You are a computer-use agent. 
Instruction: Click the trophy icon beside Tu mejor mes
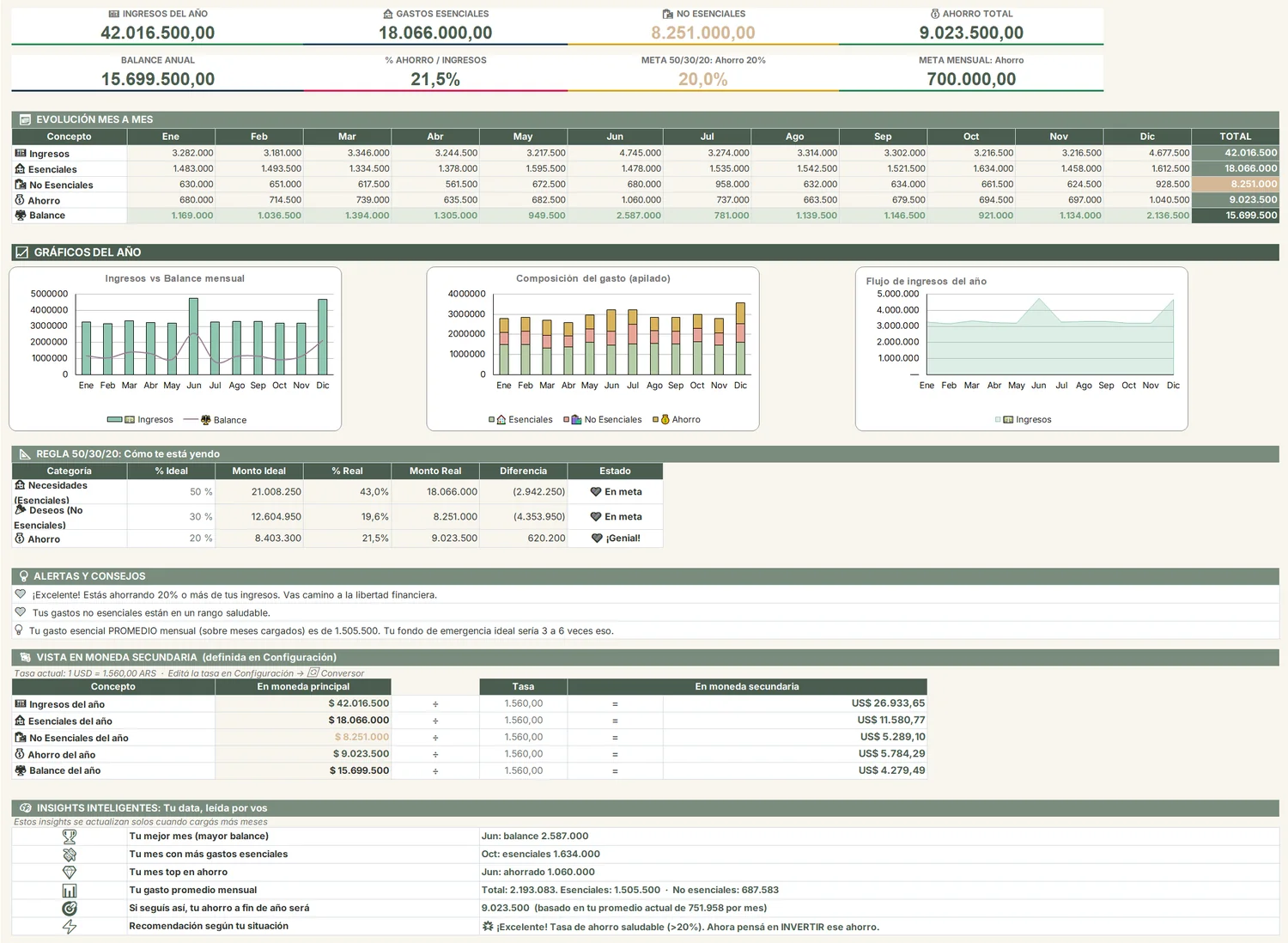tap(70, 836)
